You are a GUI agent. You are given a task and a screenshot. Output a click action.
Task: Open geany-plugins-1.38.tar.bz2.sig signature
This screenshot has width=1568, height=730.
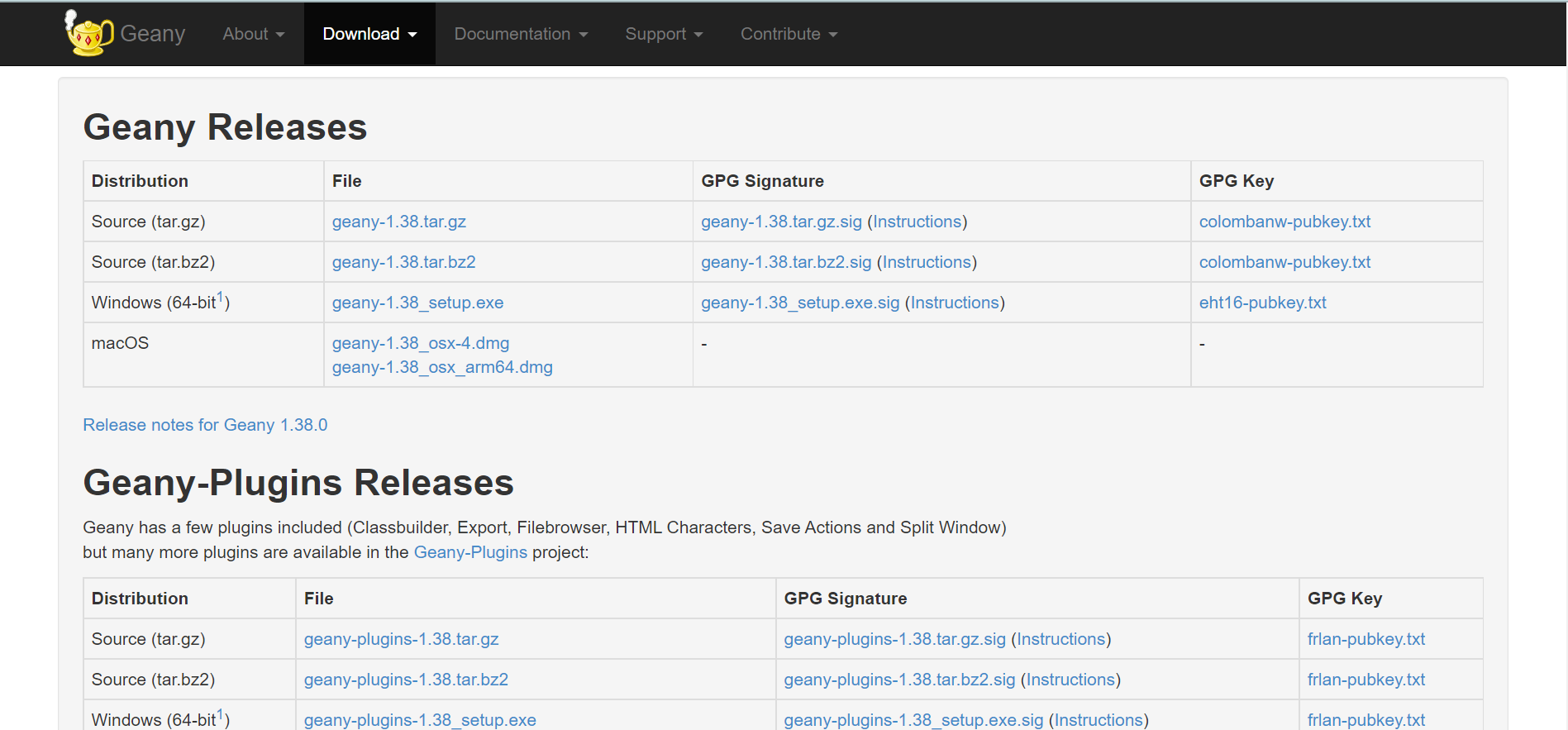pyautogui.click(x=899, y=680)
